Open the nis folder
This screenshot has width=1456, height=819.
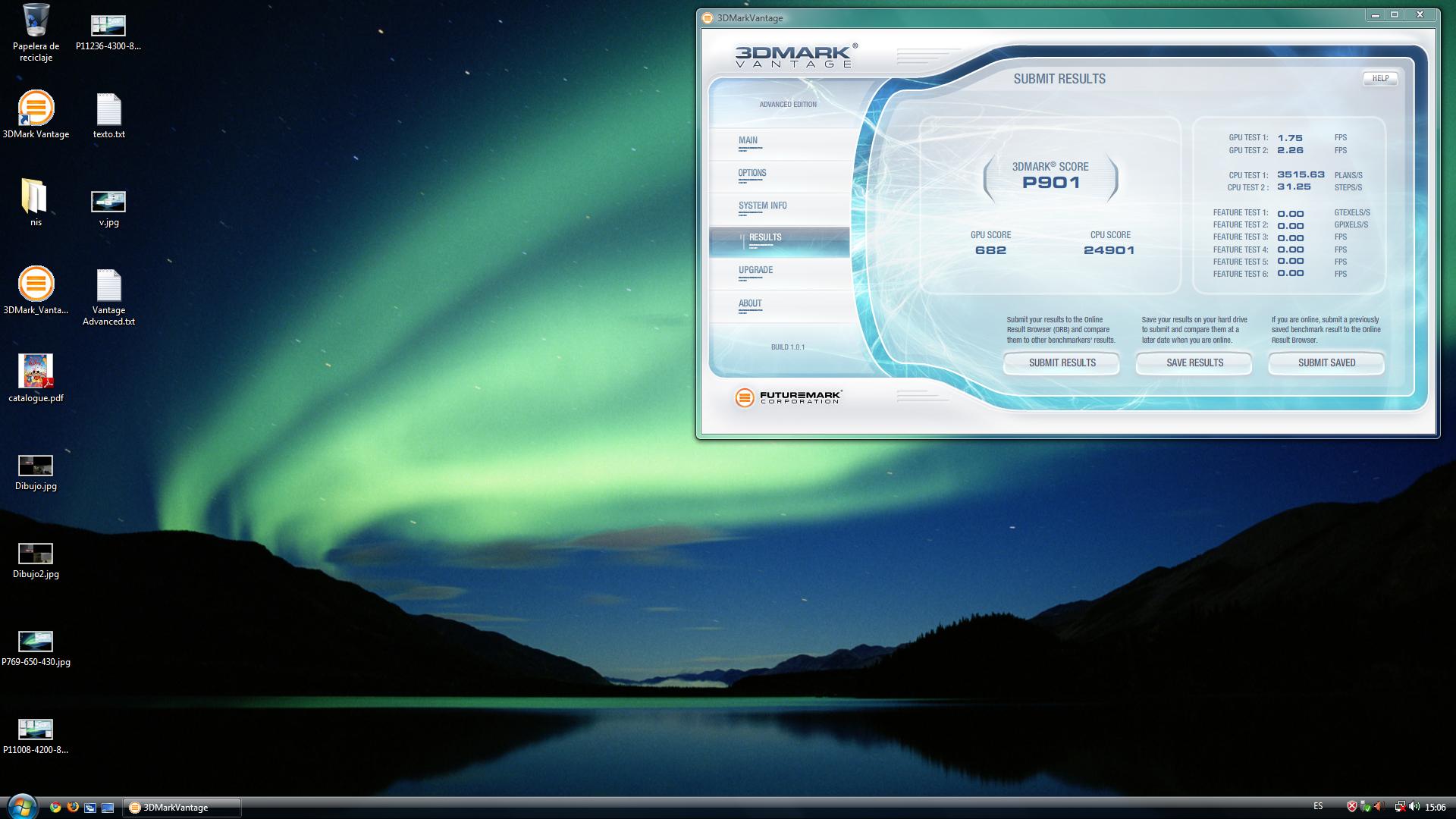(36, 203)
